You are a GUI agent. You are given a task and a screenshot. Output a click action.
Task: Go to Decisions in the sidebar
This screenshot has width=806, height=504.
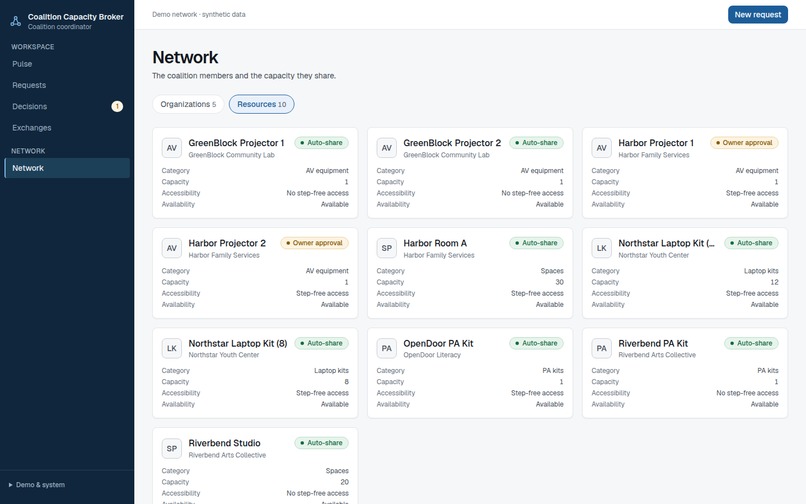(67, 106)
